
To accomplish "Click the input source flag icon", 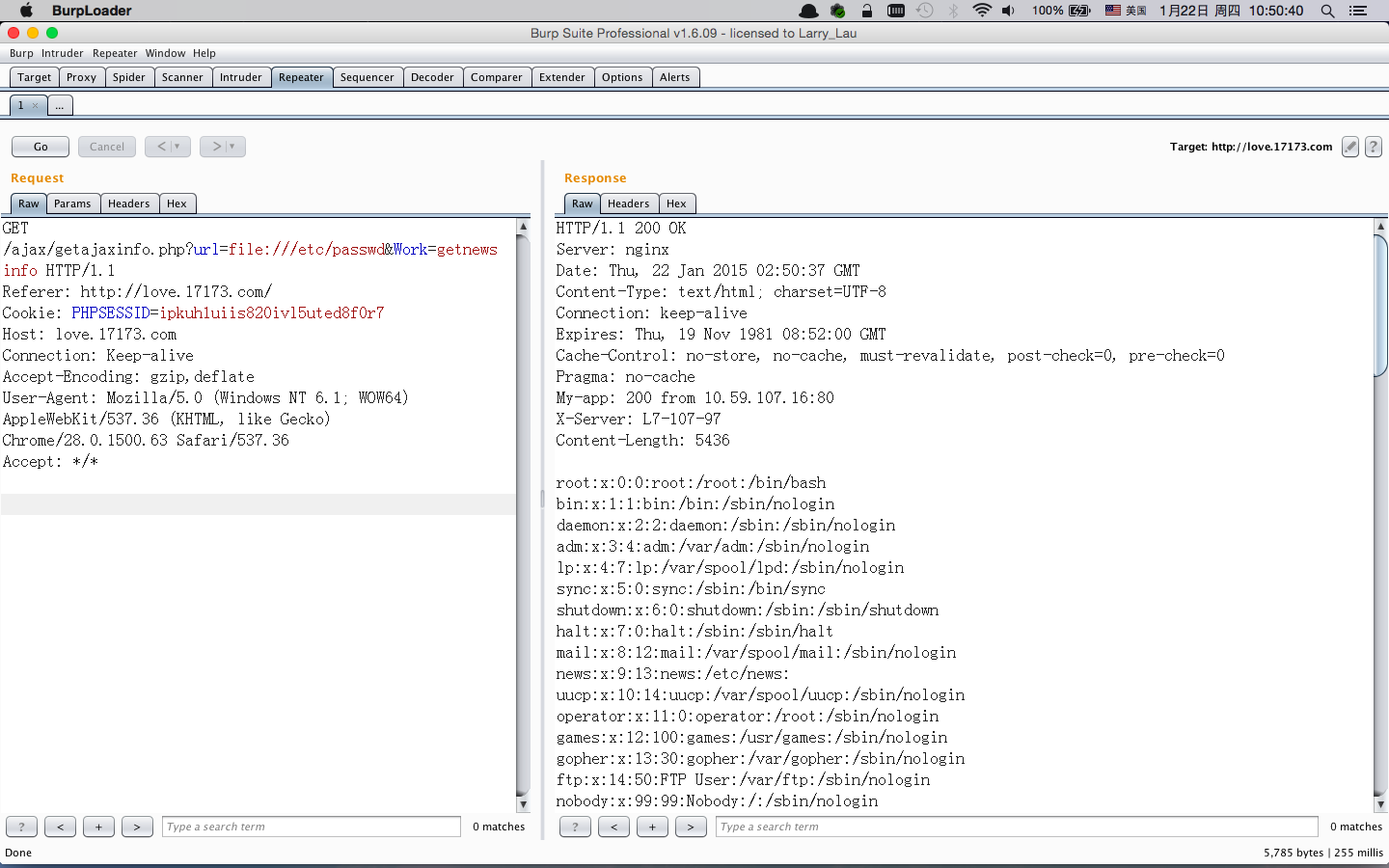I will [x=1113, y=11].
